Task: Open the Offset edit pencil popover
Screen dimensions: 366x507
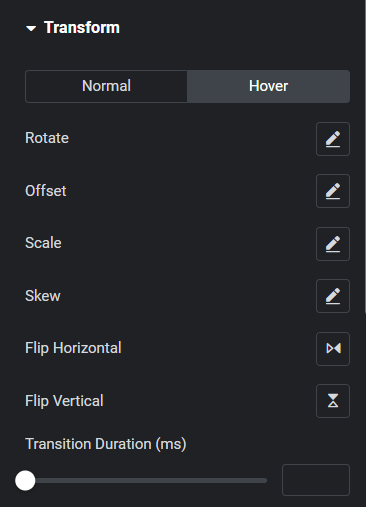Action: tap(333, 191)
